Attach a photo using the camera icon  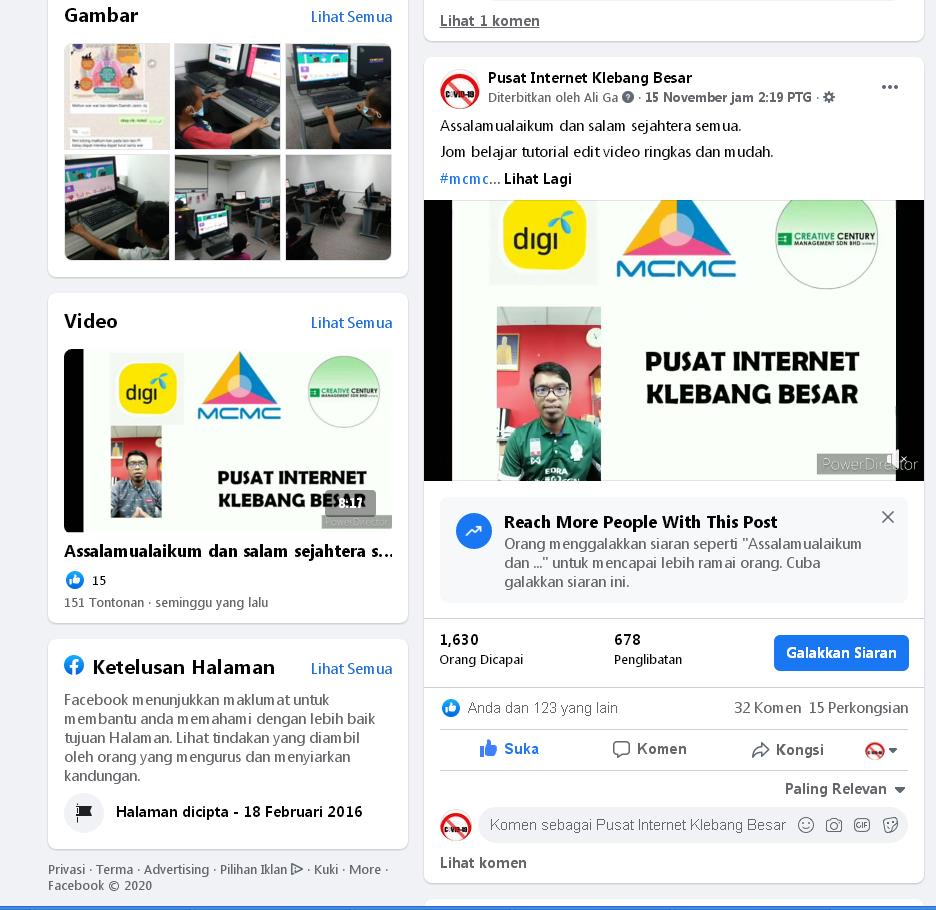(834, 825)
